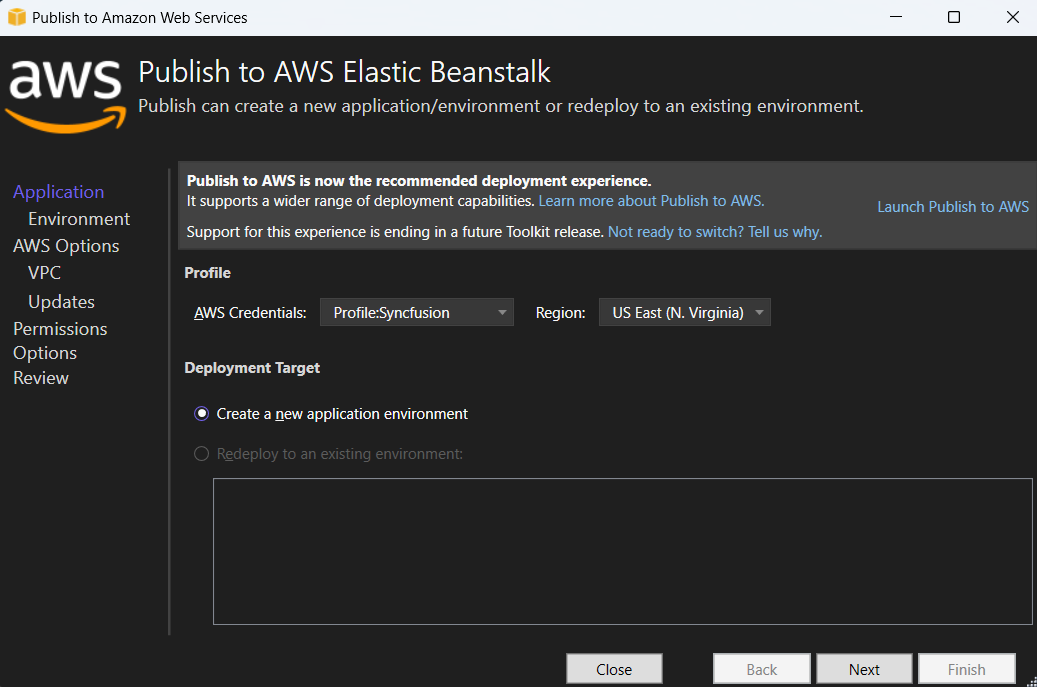Minimize the publish dialog window
The image size is (1037, 687).
point(896,17)
